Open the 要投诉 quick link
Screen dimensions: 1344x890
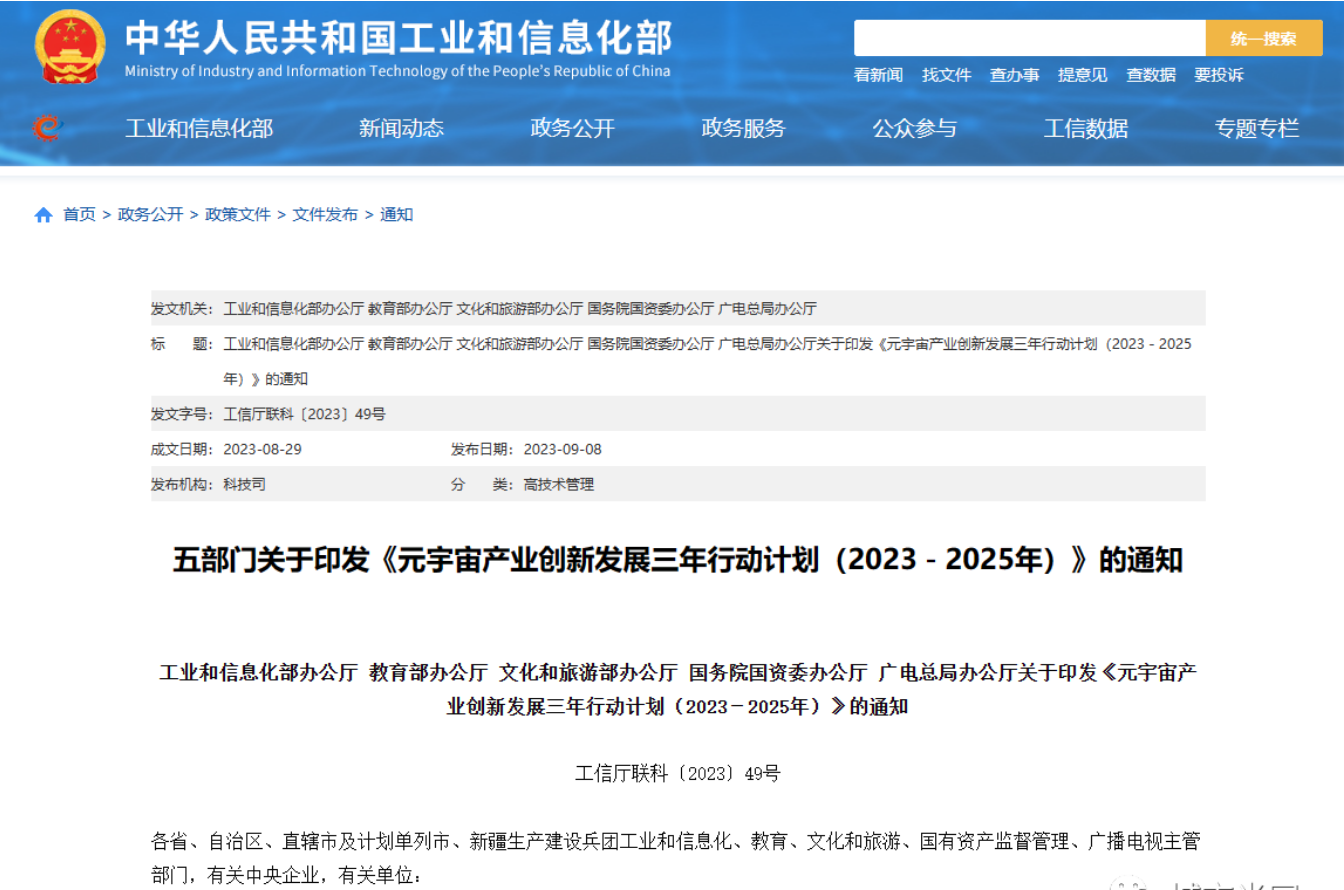(x=1218, y=75)
